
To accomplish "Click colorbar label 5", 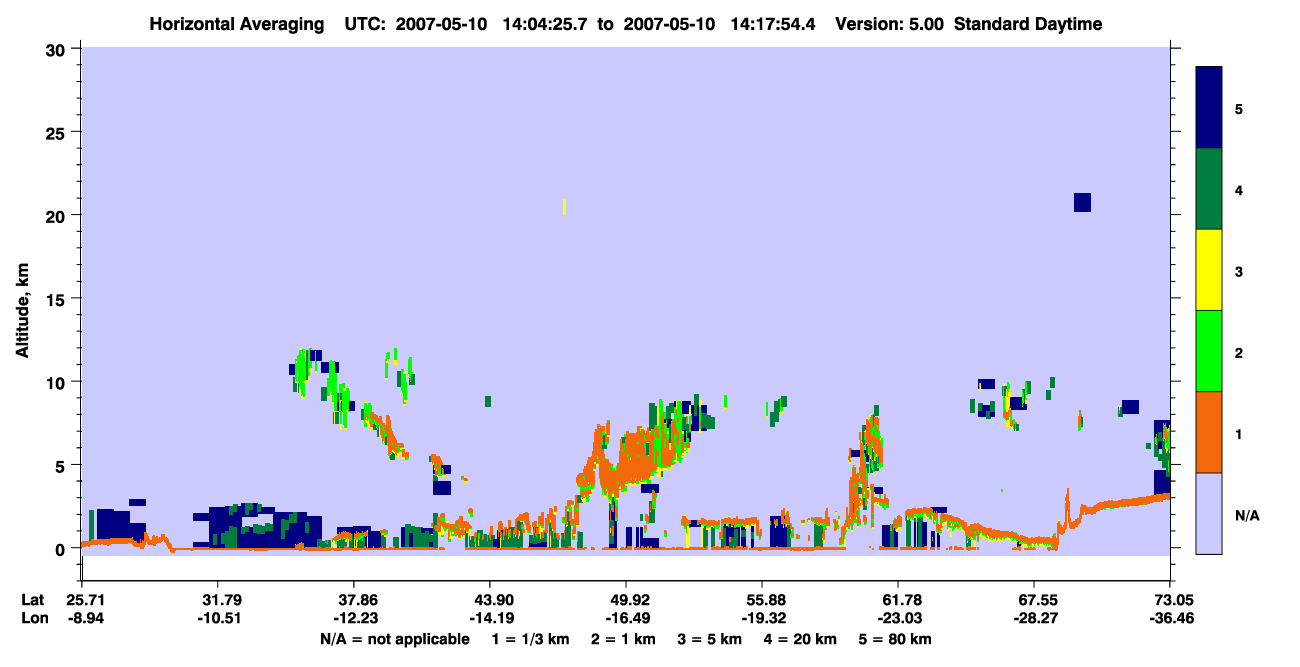I will pyautogui.click(x=1239, y=108).
